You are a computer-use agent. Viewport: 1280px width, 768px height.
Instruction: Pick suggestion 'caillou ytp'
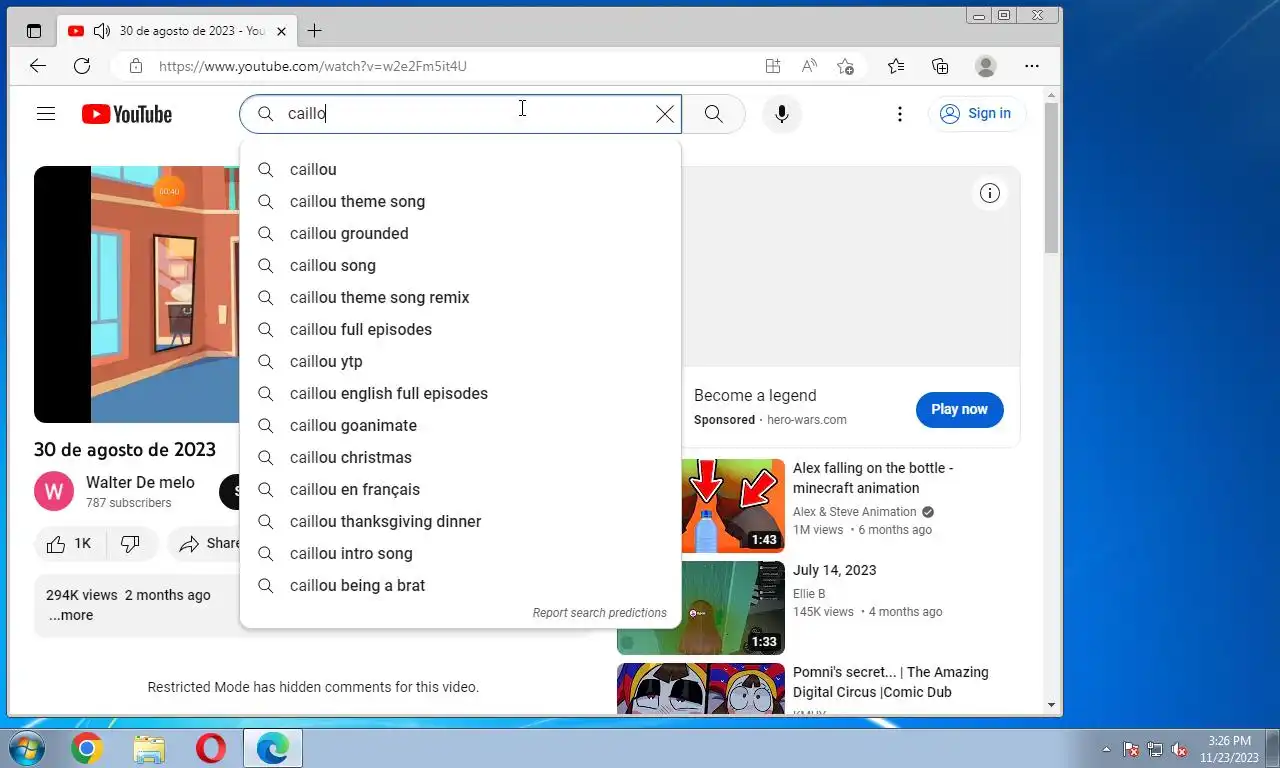coord(460,362)
